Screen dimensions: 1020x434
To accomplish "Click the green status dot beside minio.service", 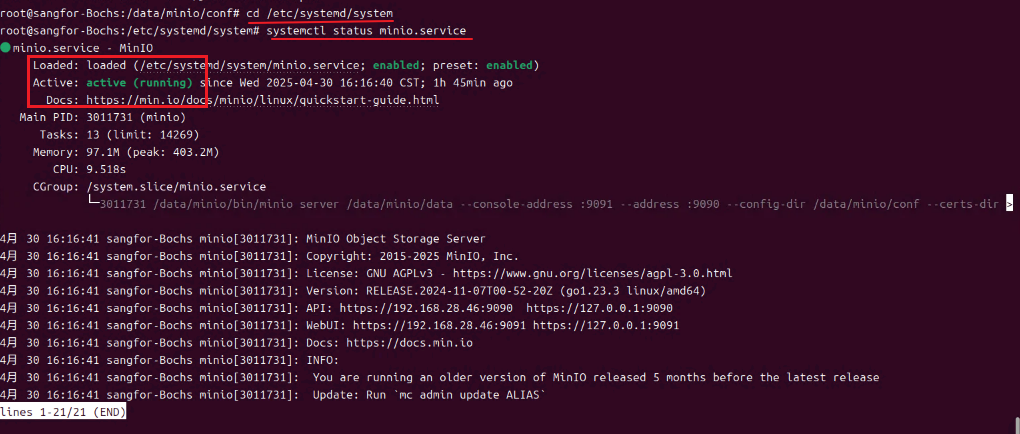I will tap(6, 48).
